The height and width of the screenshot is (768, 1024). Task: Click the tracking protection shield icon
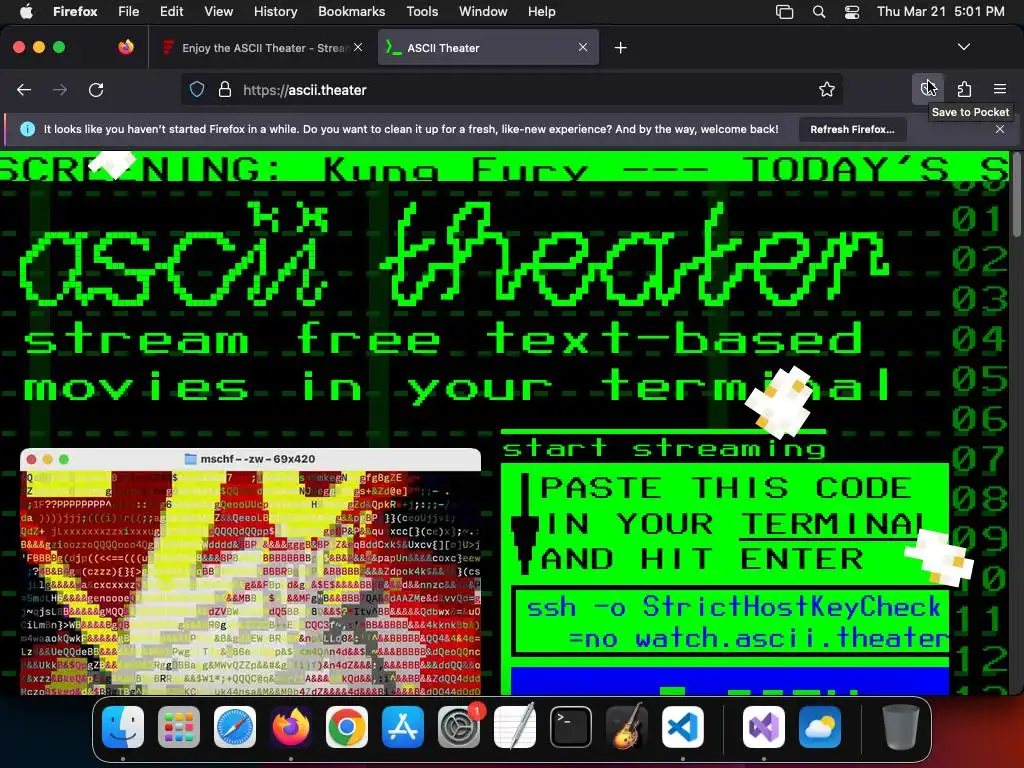click(197, 89)
